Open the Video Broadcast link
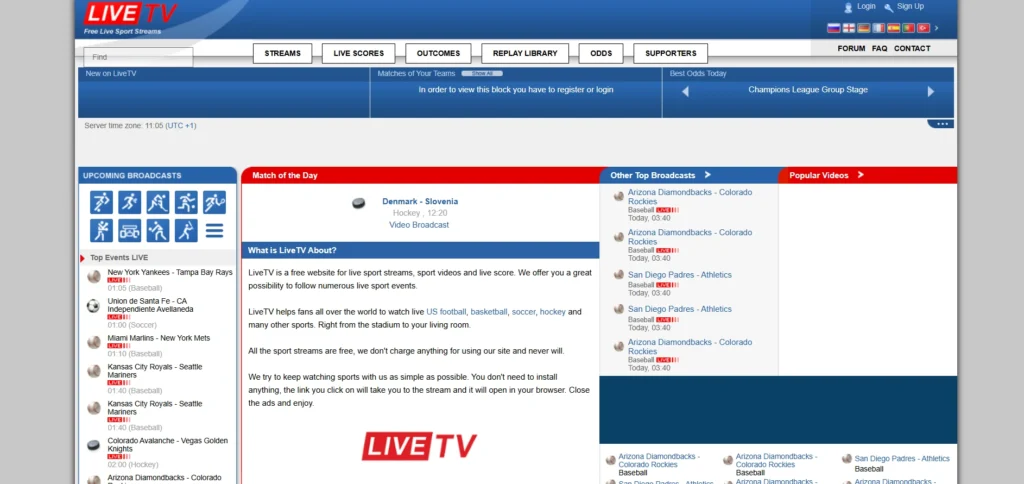1024x484 pixels. (x=419, y=225)
